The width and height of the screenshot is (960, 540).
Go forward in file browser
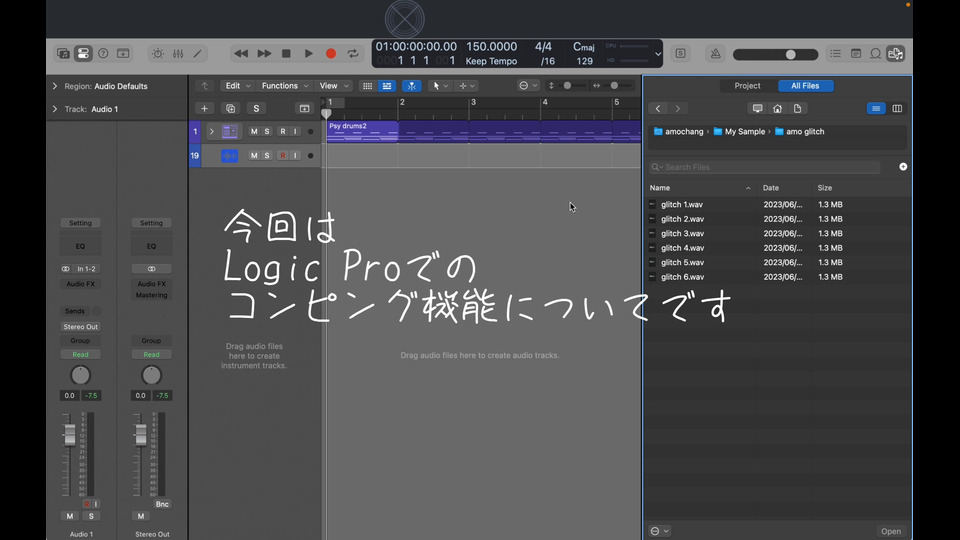coord(678,108)
